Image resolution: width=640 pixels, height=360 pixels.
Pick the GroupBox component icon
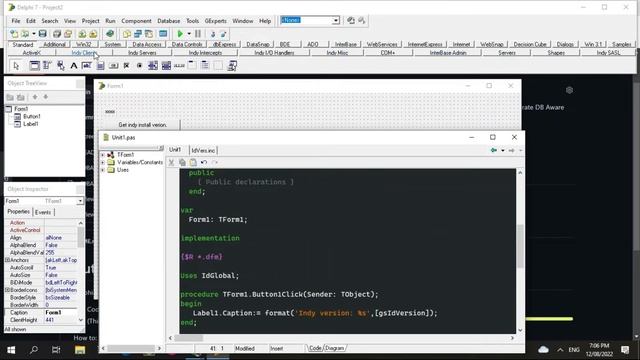pos(192,65)
